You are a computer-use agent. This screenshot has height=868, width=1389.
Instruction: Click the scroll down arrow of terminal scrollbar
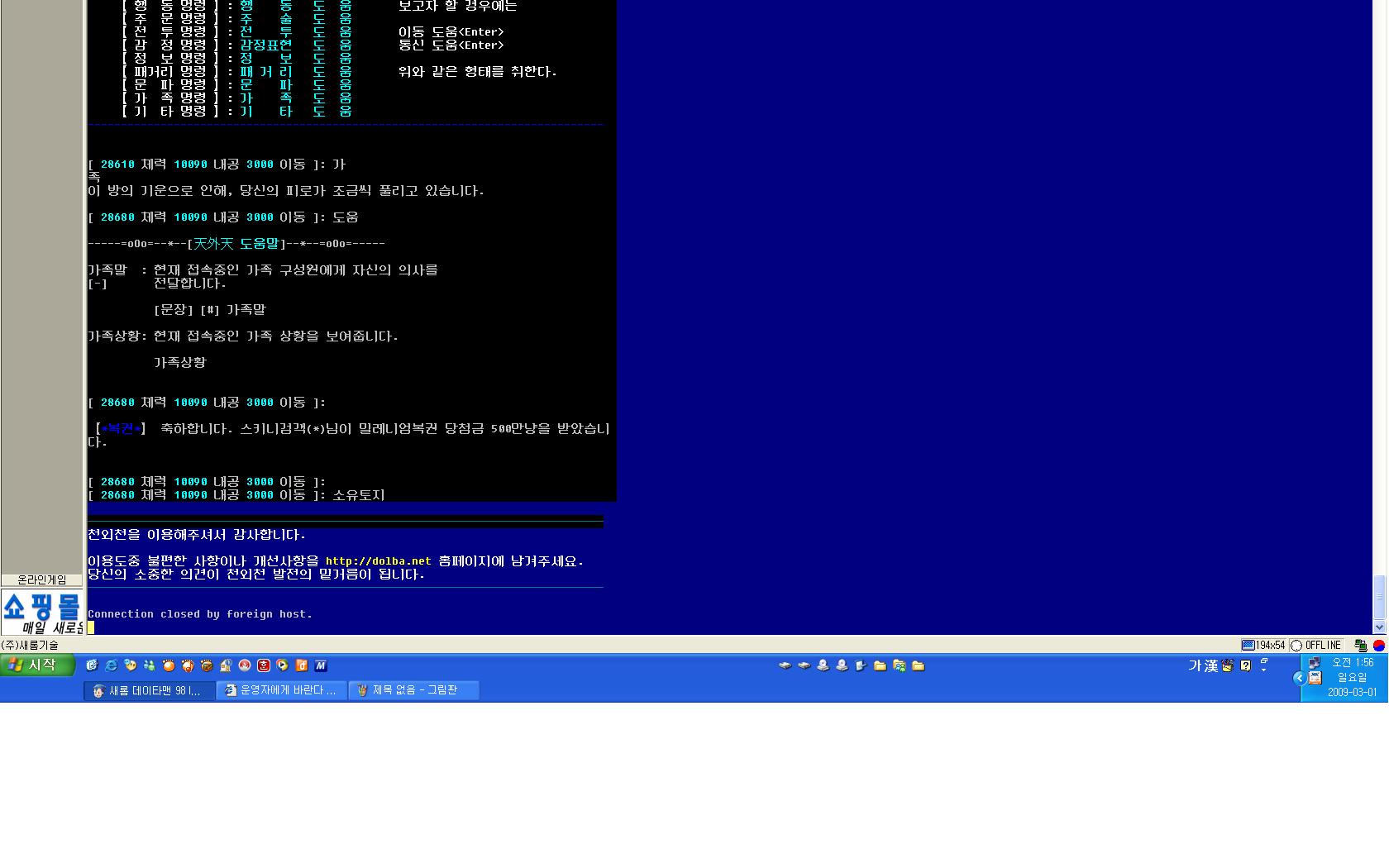1379,627
